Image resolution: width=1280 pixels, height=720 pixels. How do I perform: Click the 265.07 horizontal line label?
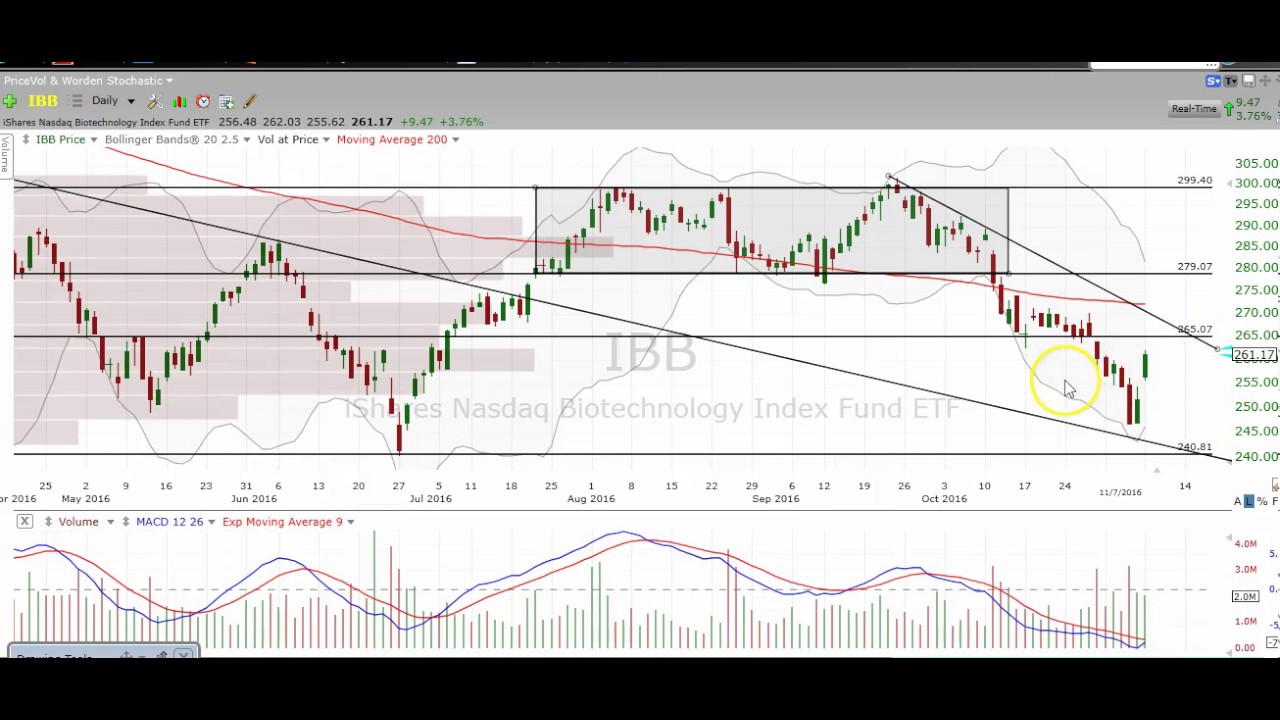[x=1194, y=329]
